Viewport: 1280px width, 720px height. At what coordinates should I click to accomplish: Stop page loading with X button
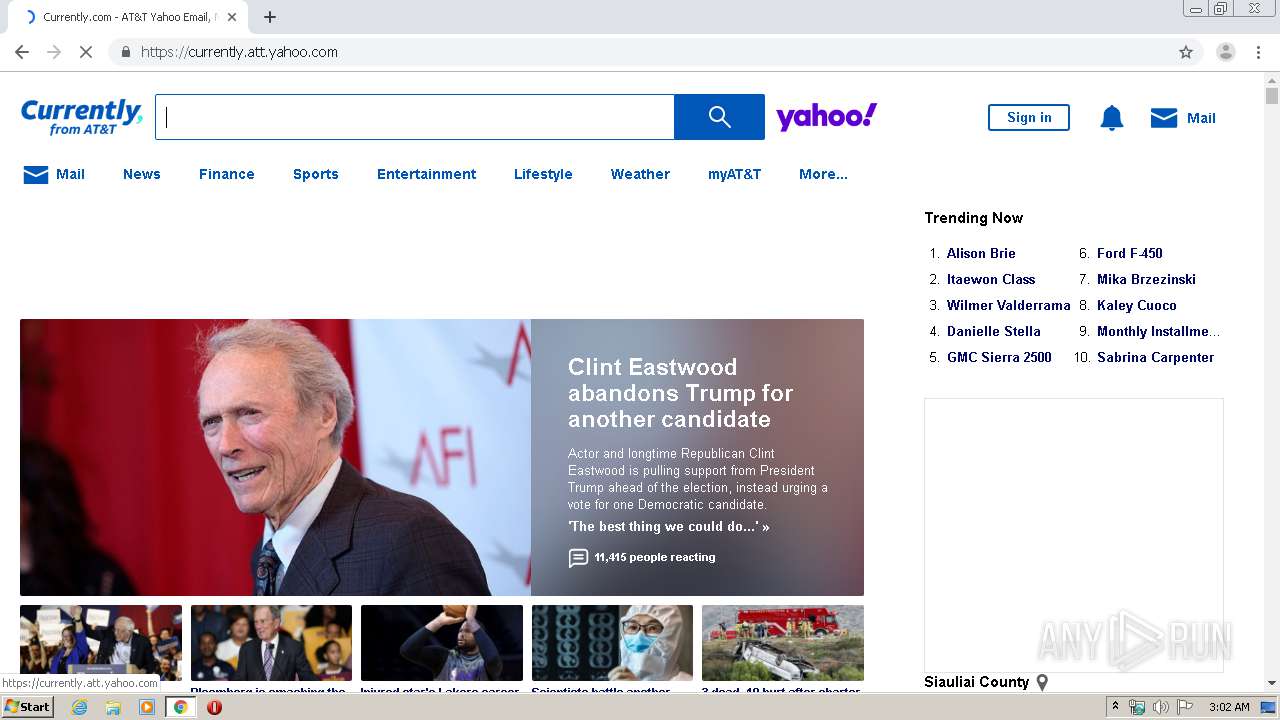point(86,52)
